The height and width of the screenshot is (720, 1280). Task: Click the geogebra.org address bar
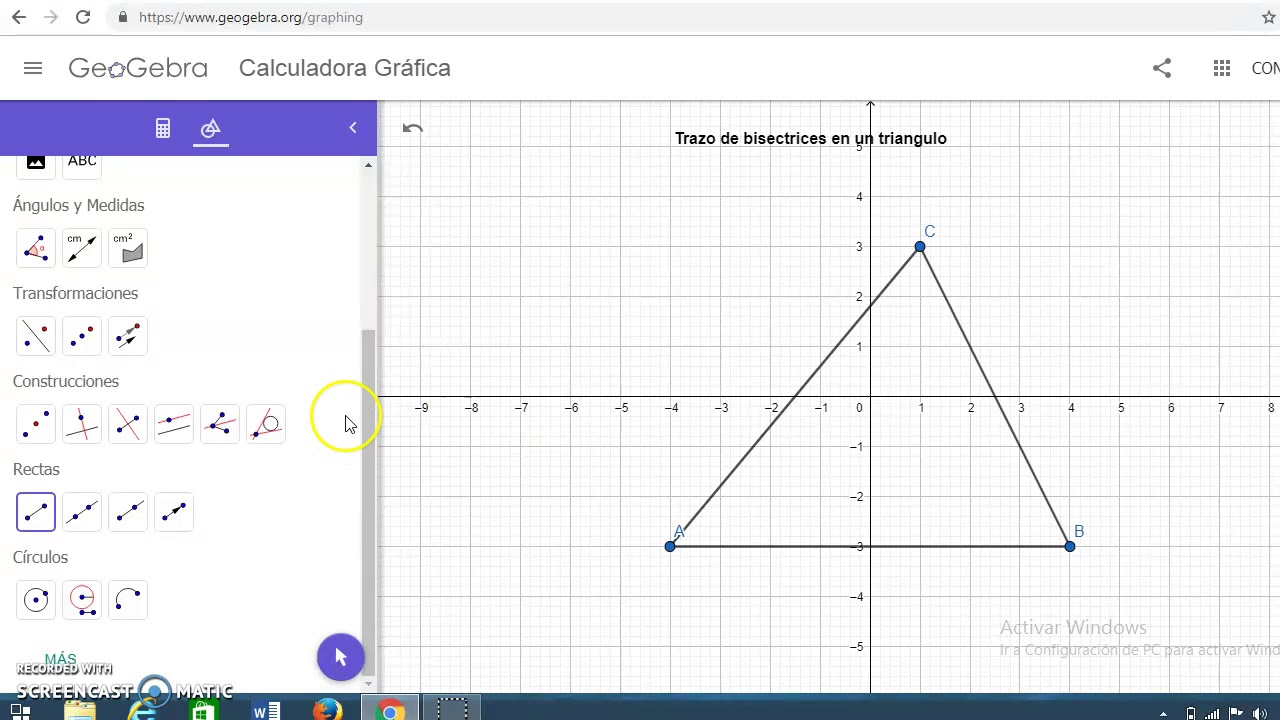coord(680,17)
